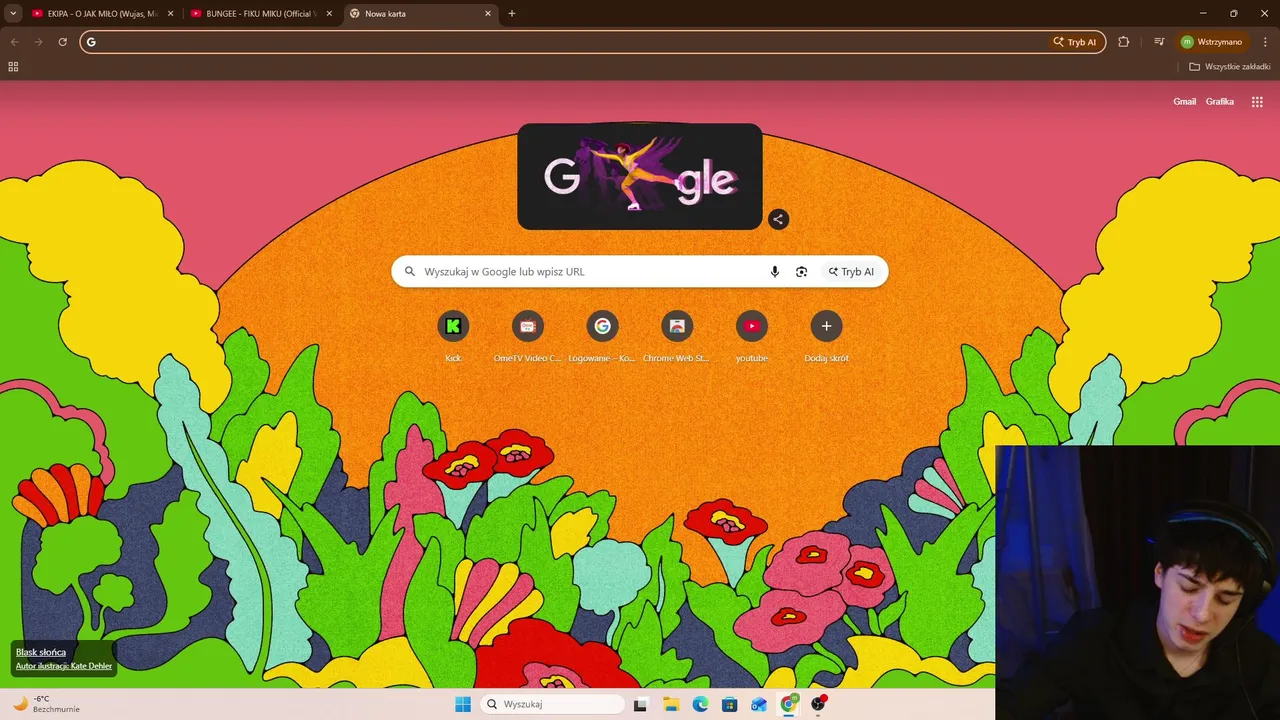Open the Extensions puzzle icon
This screenshot has height=720, width=1280.
click(1123, 42)
